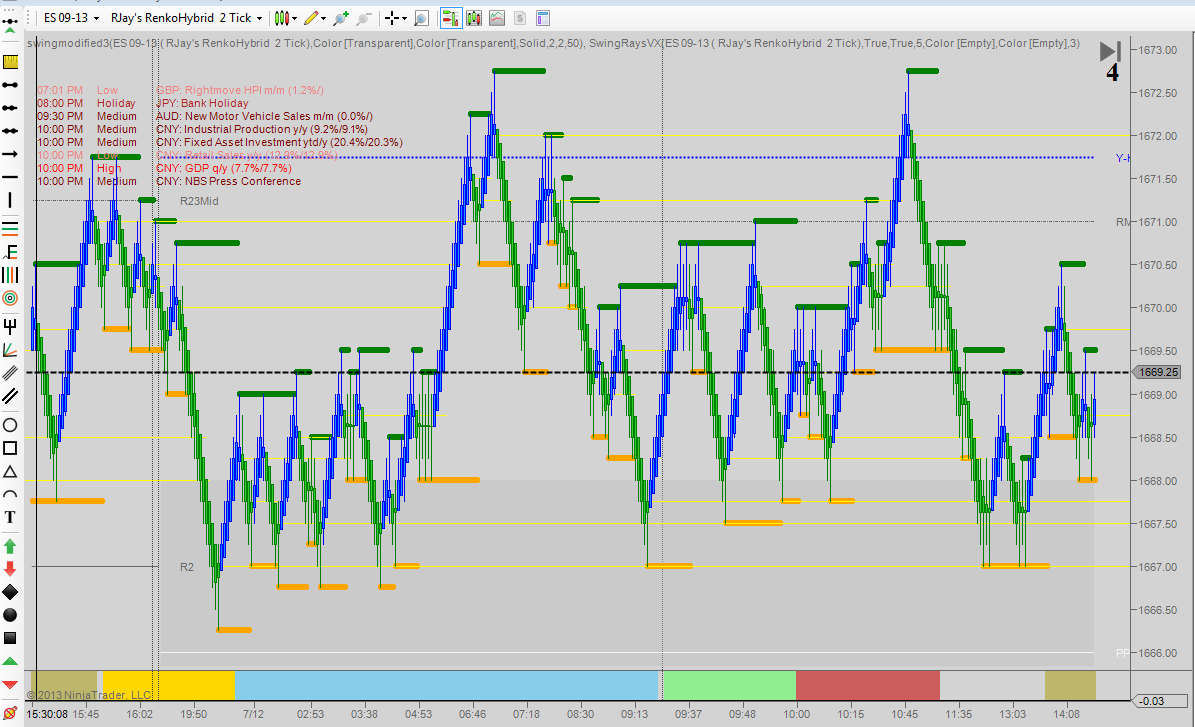This screenshot has height=727, width=1195.
Task: Open the ES 09-13 instrument dropdown
Action: tap(71, 18)
